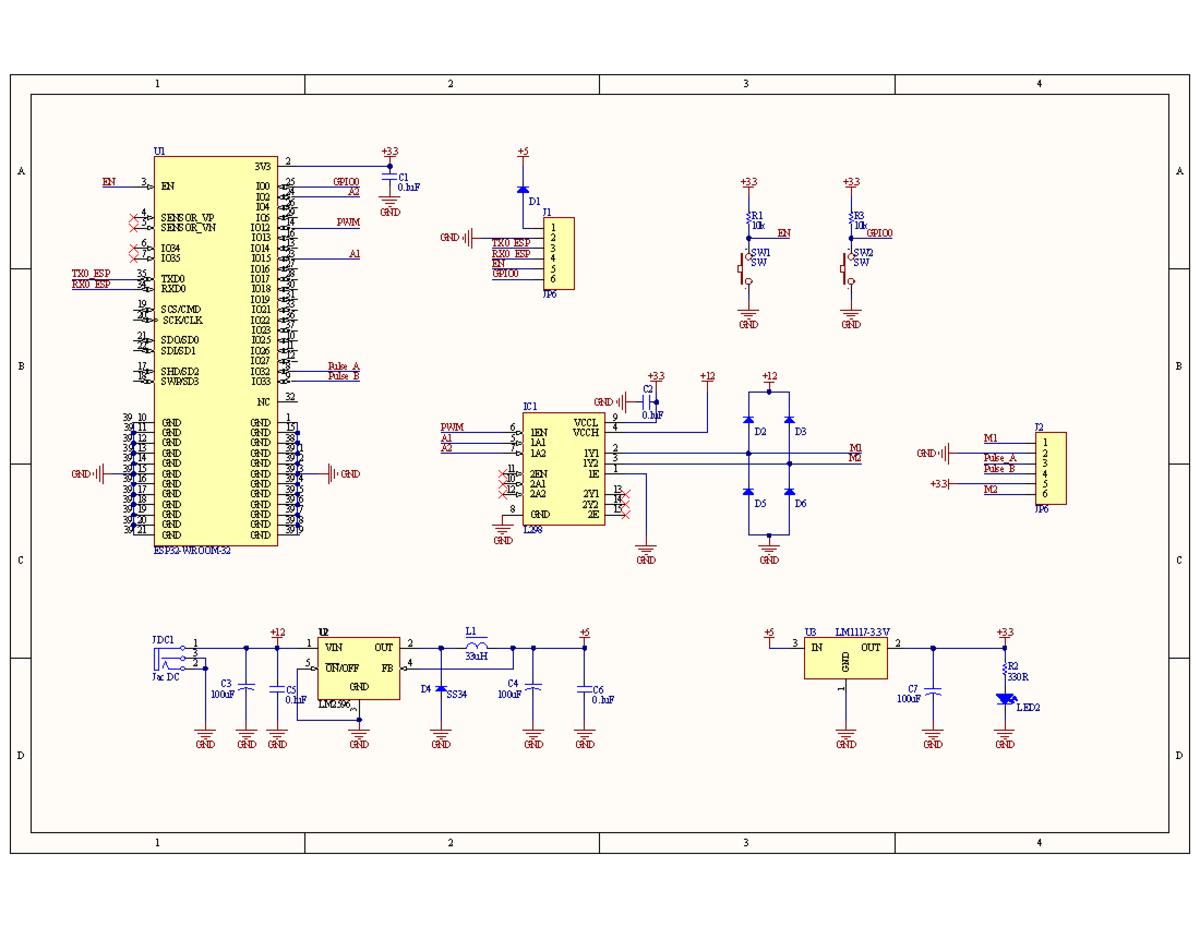Screen dimensions: 1200x927
Task: Select flyback diode D6
Action: (x=789, y=492)
